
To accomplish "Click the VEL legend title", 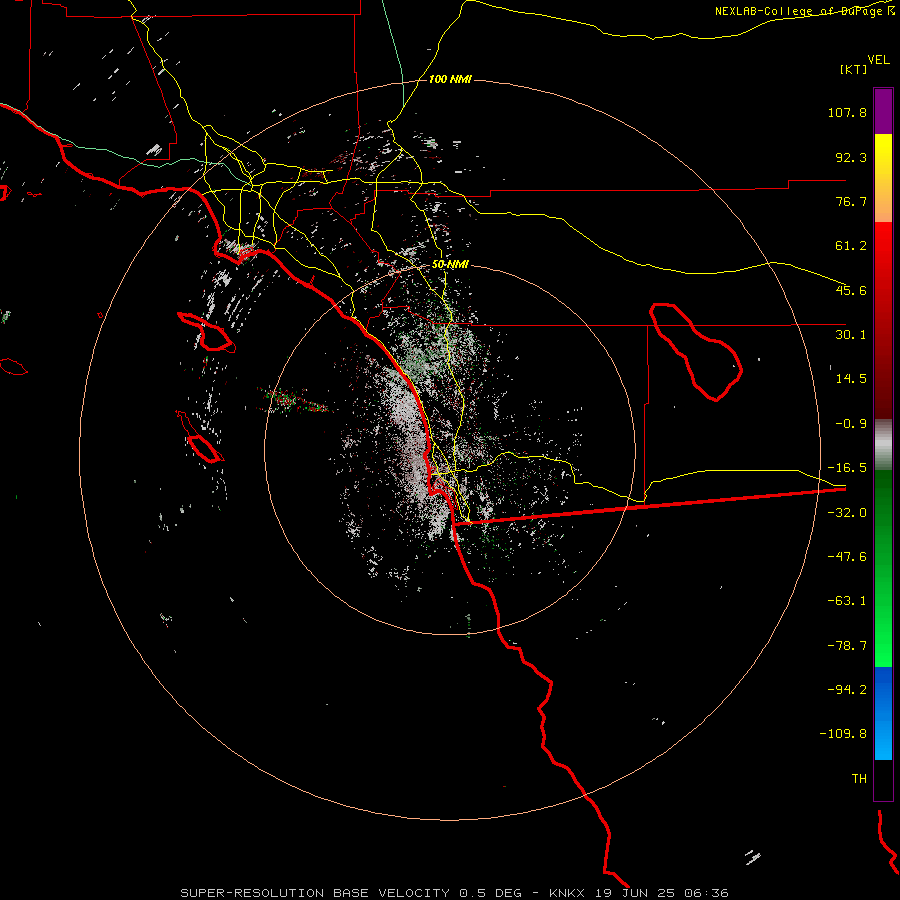I will pos(878,60).
